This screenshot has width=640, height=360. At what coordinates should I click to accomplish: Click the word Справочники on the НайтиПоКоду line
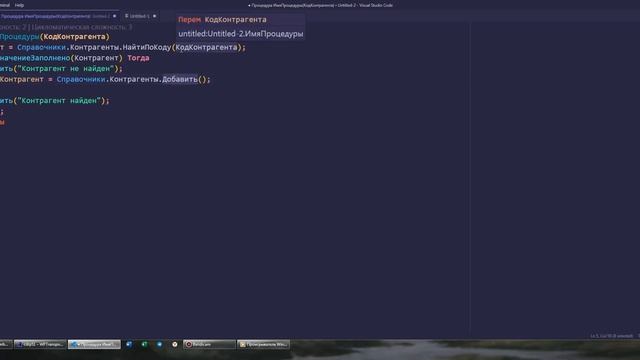41,47
